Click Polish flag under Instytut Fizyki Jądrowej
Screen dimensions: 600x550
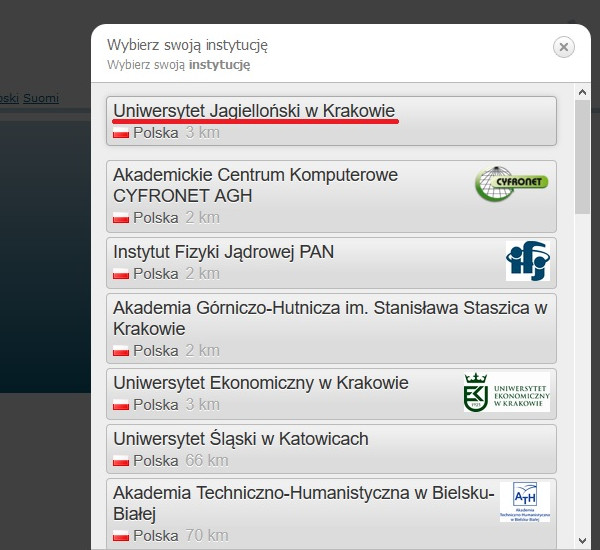click(x=121, y=274)
